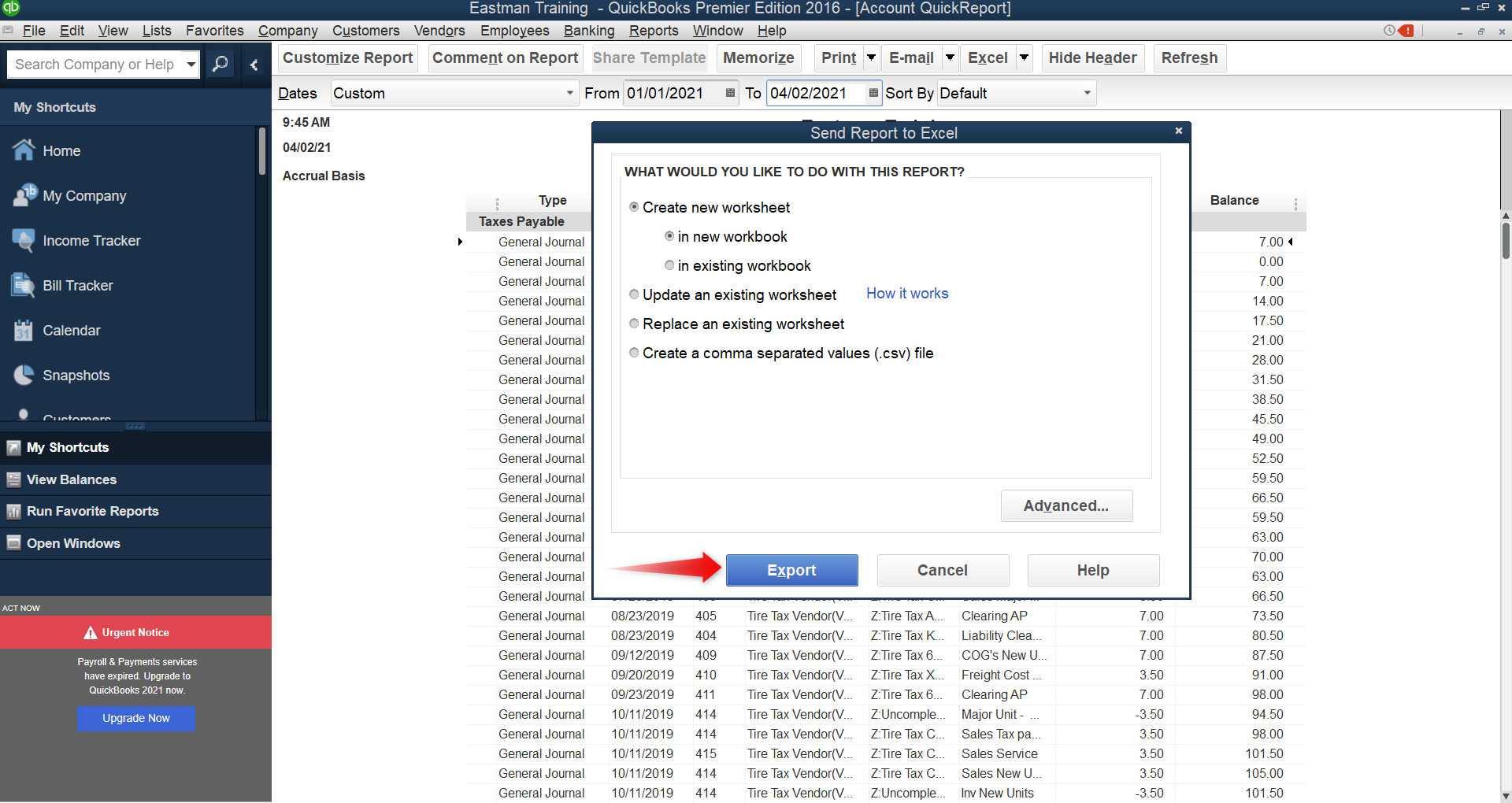Click the 105.00 balance cell
Screen dimensions: 1512x803
point(1264,773)
